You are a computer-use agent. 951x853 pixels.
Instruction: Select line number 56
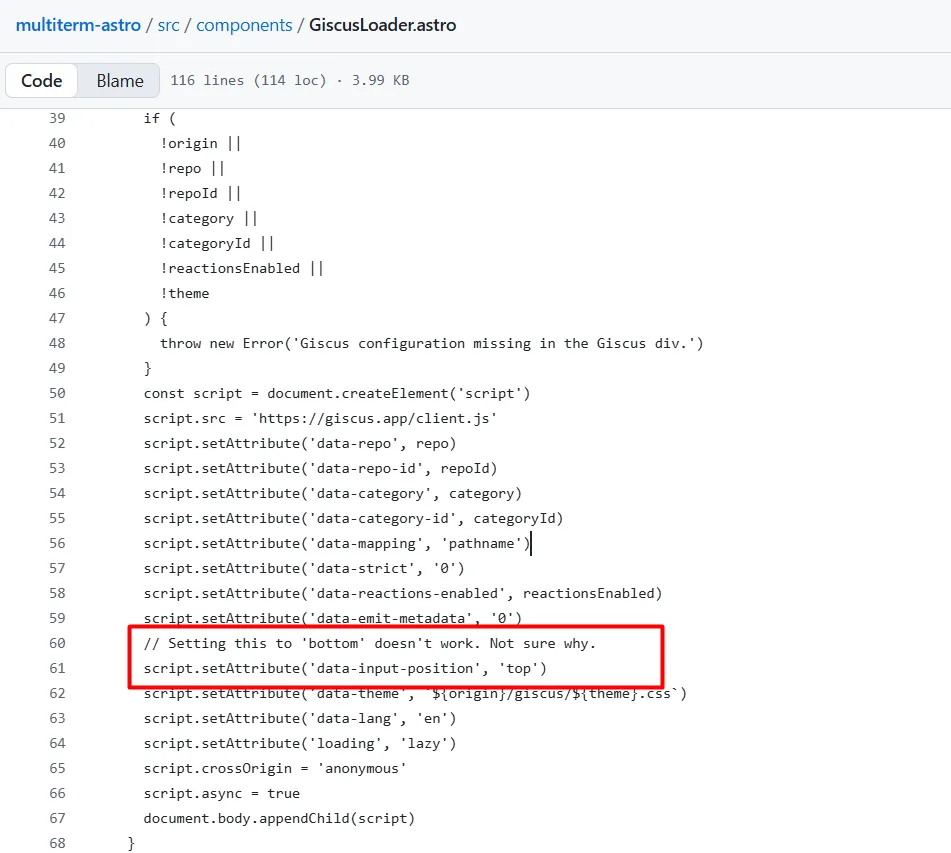point(57,543)
